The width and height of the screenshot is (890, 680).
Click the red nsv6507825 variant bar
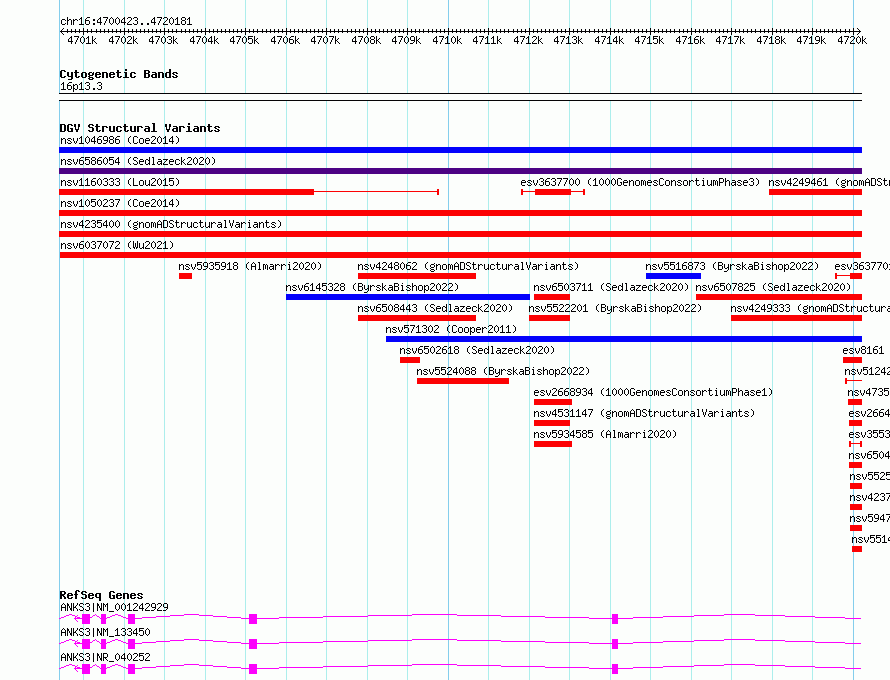pyautogui.click(x=779, y=297)
